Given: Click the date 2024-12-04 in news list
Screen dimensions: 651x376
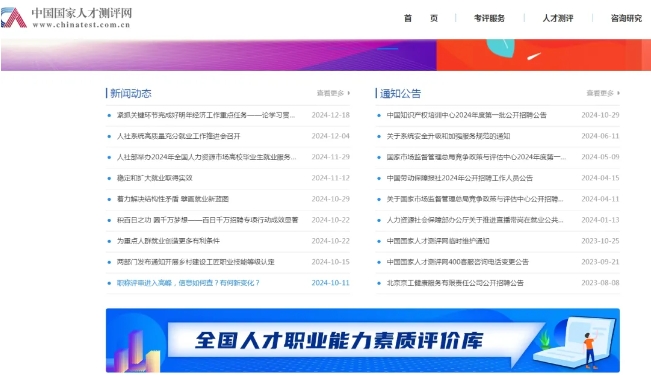Looking at the screenshot, I should 330,136.
